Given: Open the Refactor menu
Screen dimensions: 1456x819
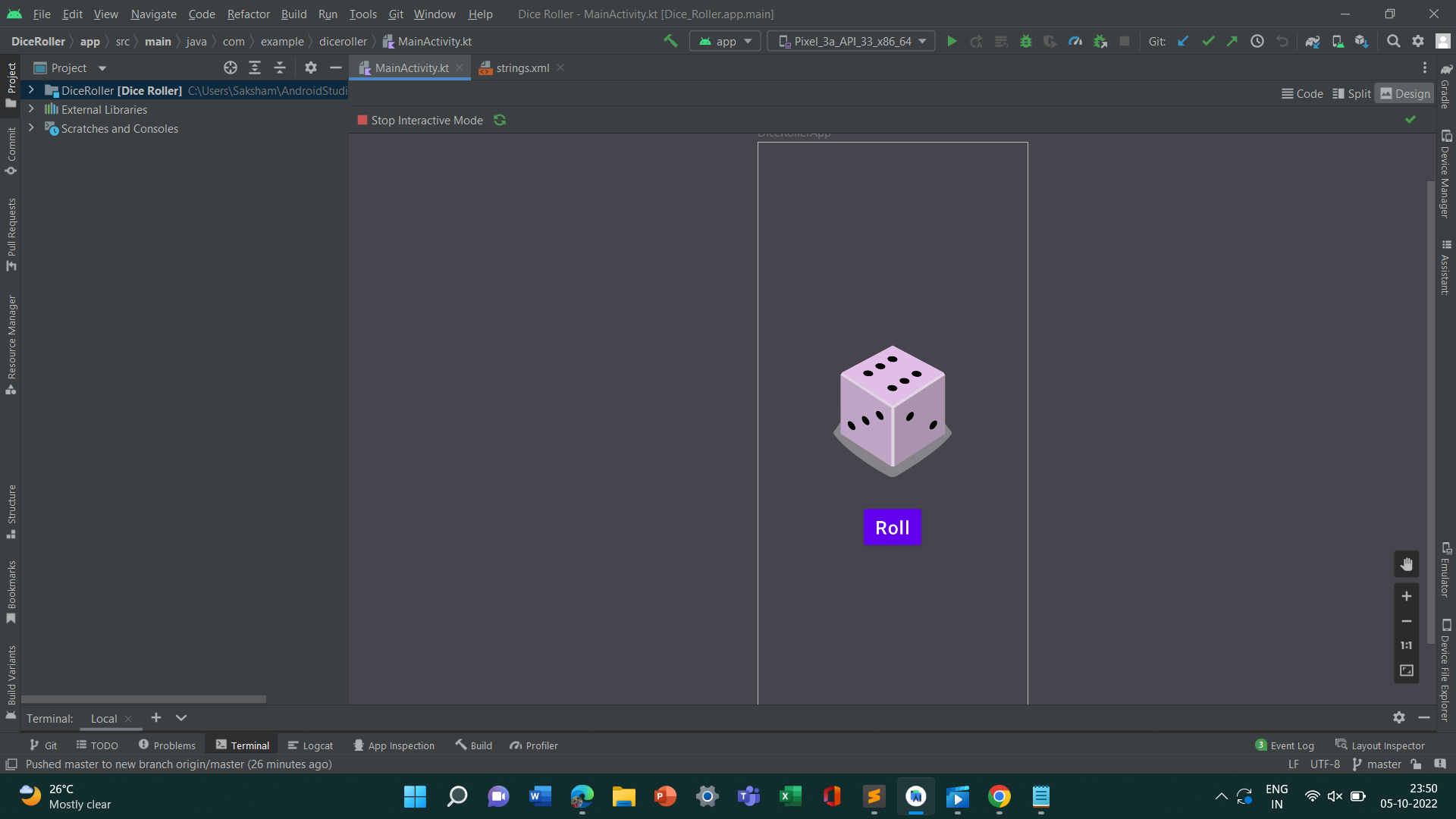Looking at the screenshot, I should coord(248,14).
